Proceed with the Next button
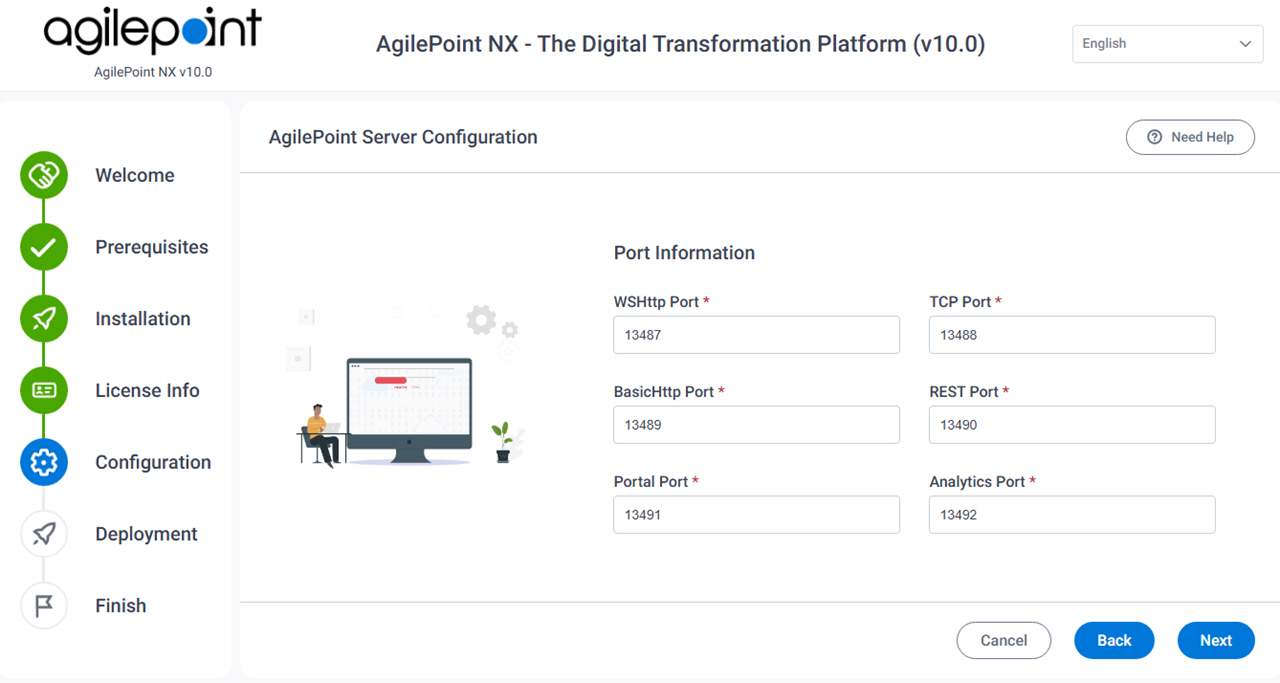 pyautogui.click(x=1216, y=641)
